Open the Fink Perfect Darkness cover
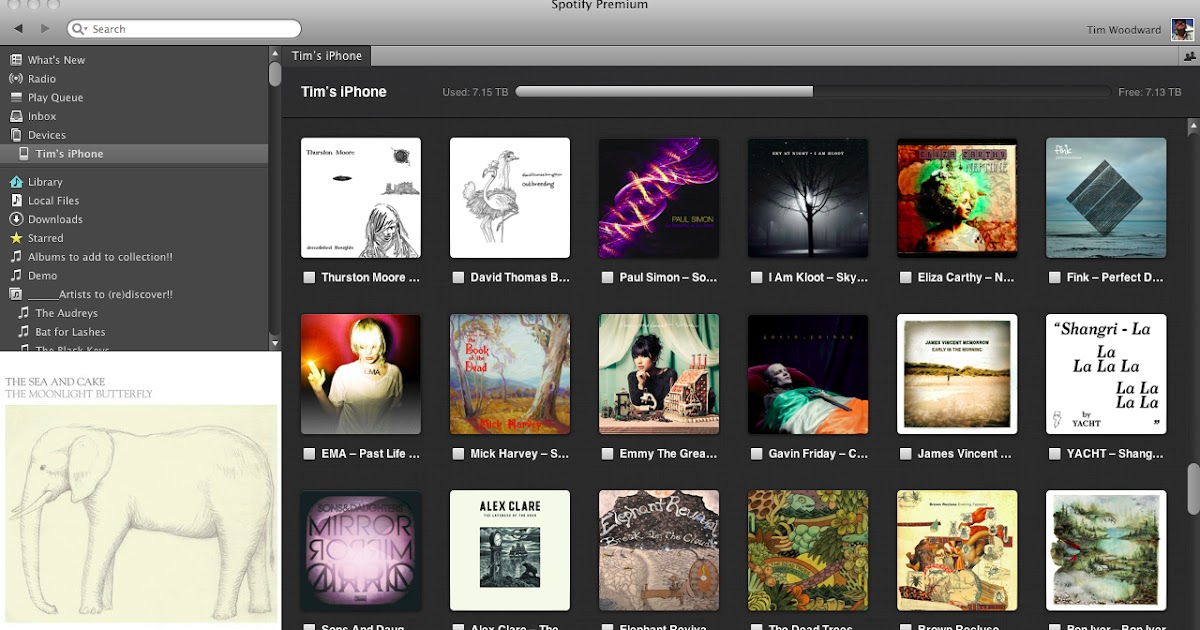This screenshot has width=1200, height=630. [x=1106, y=198]
